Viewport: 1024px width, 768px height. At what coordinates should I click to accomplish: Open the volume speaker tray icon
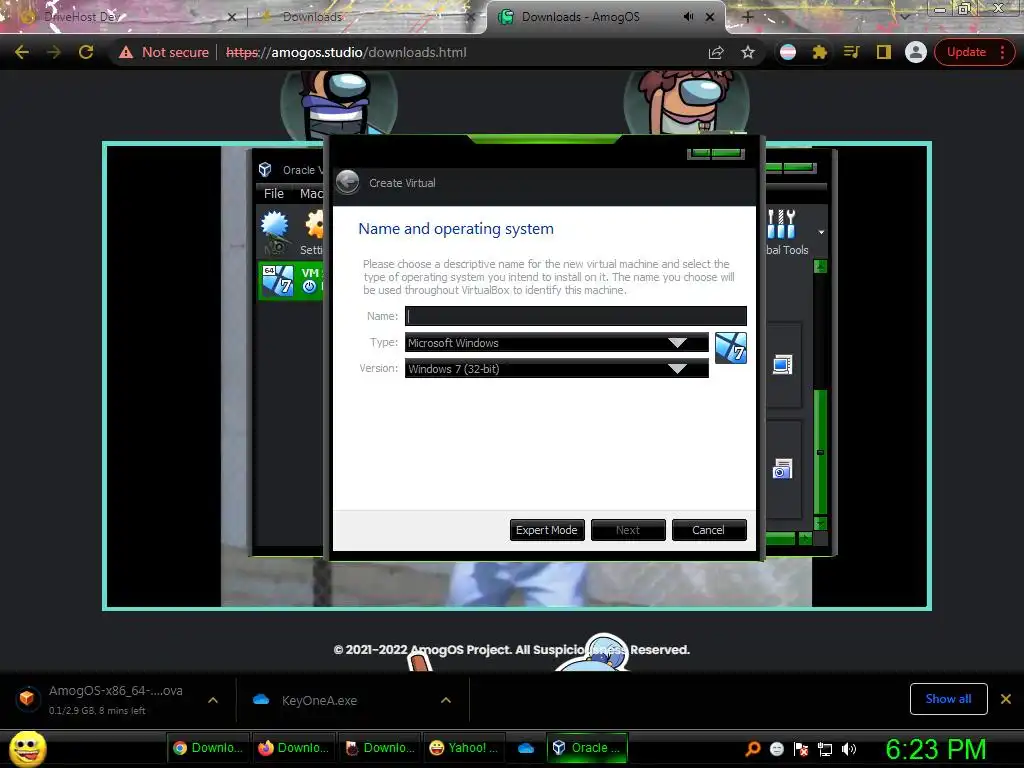tap(849, 749)
